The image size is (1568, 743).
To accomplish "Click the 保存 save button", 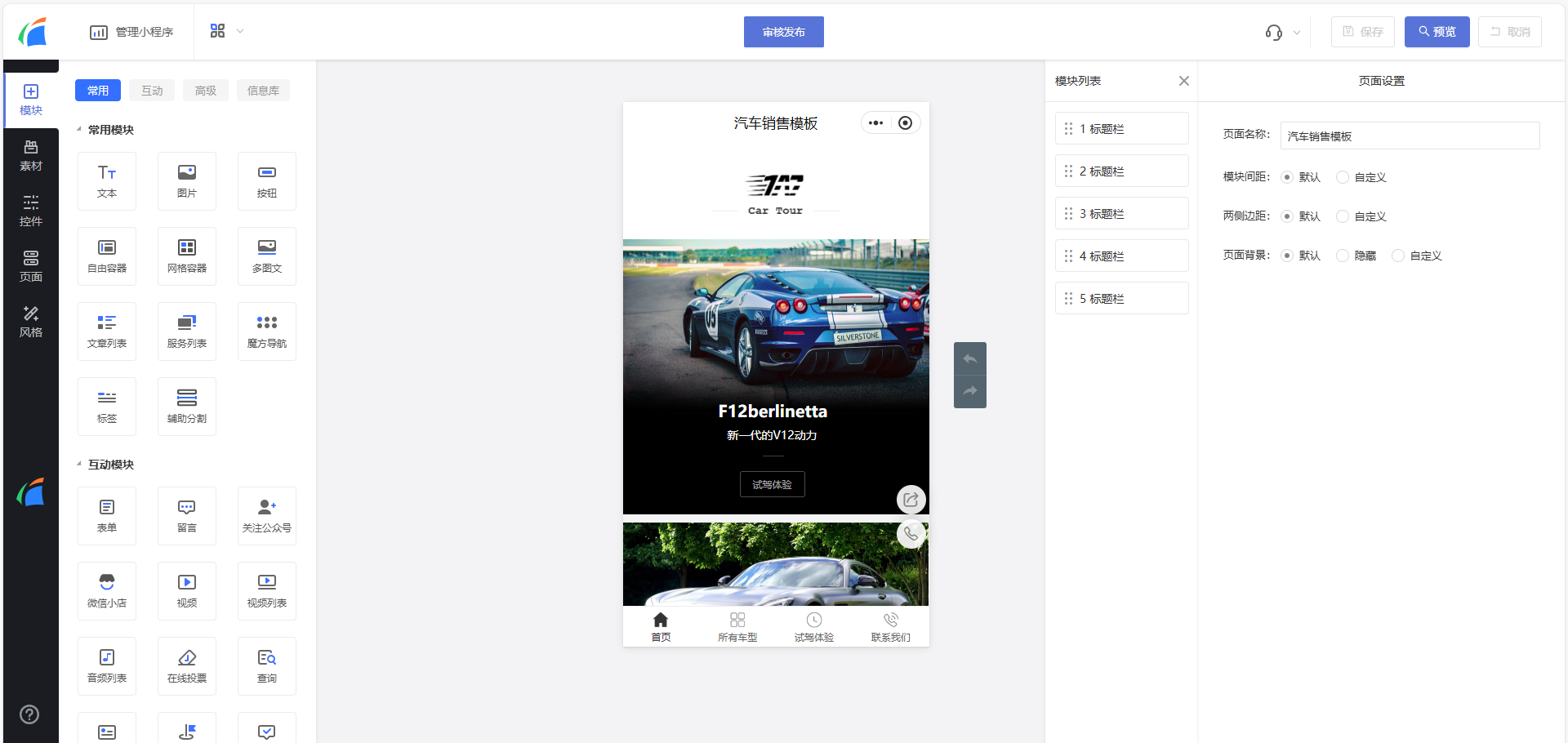I will pyautogui.click(x=1363, y=32).
